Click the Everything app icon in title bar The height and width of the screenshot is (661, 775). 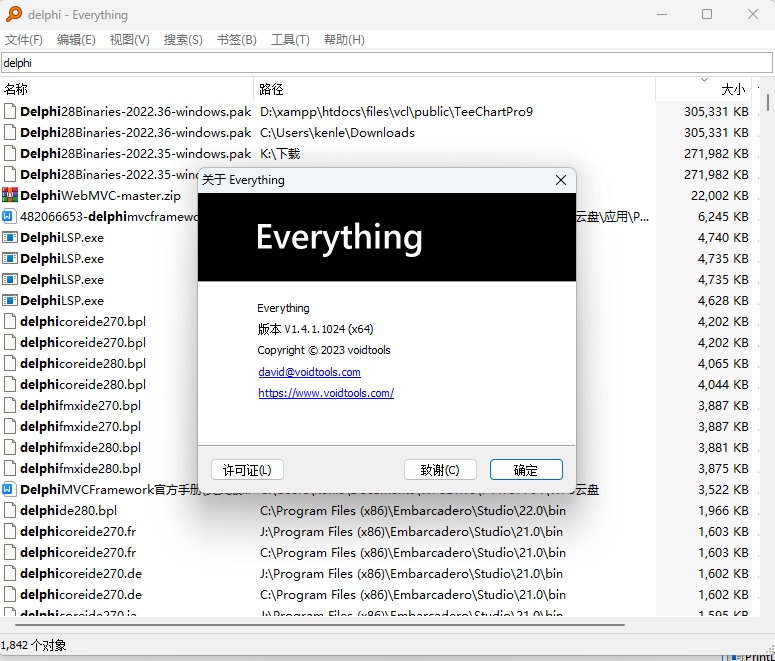(x=13, y=14)
